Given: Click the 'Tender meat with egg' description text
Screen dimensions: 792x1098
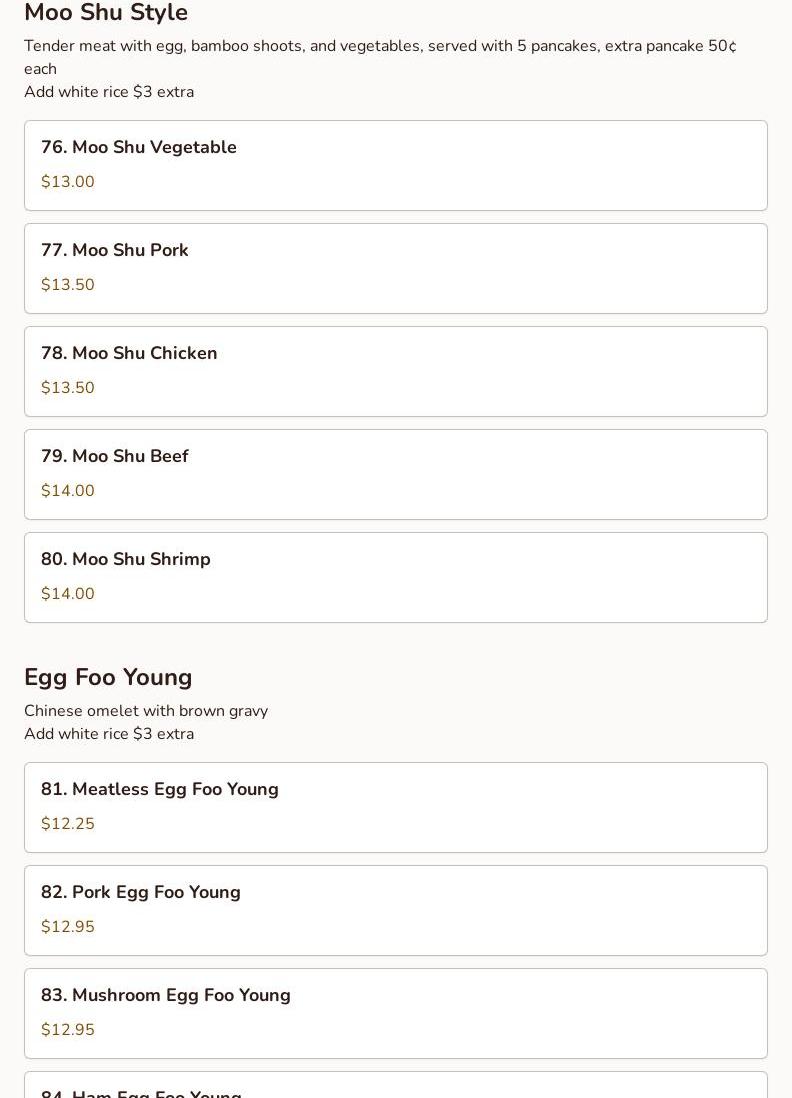Looking at the screenshot, I should pyautogui.click(x=380, y=57).
